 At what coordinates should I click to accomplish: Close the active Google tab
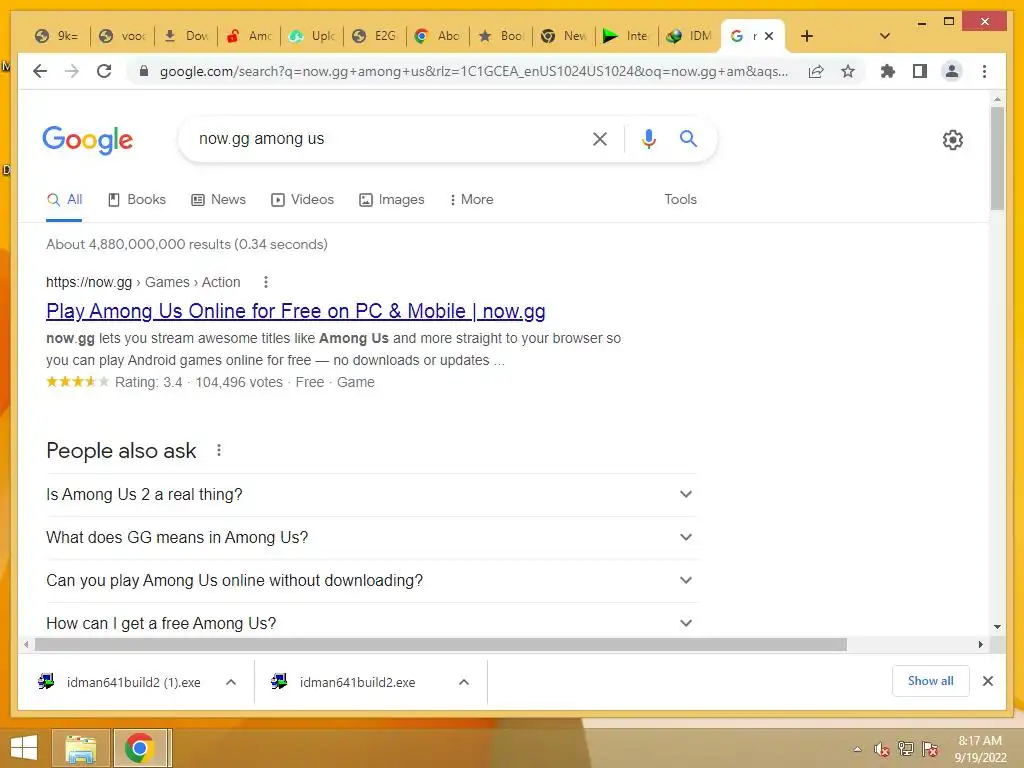769,36
